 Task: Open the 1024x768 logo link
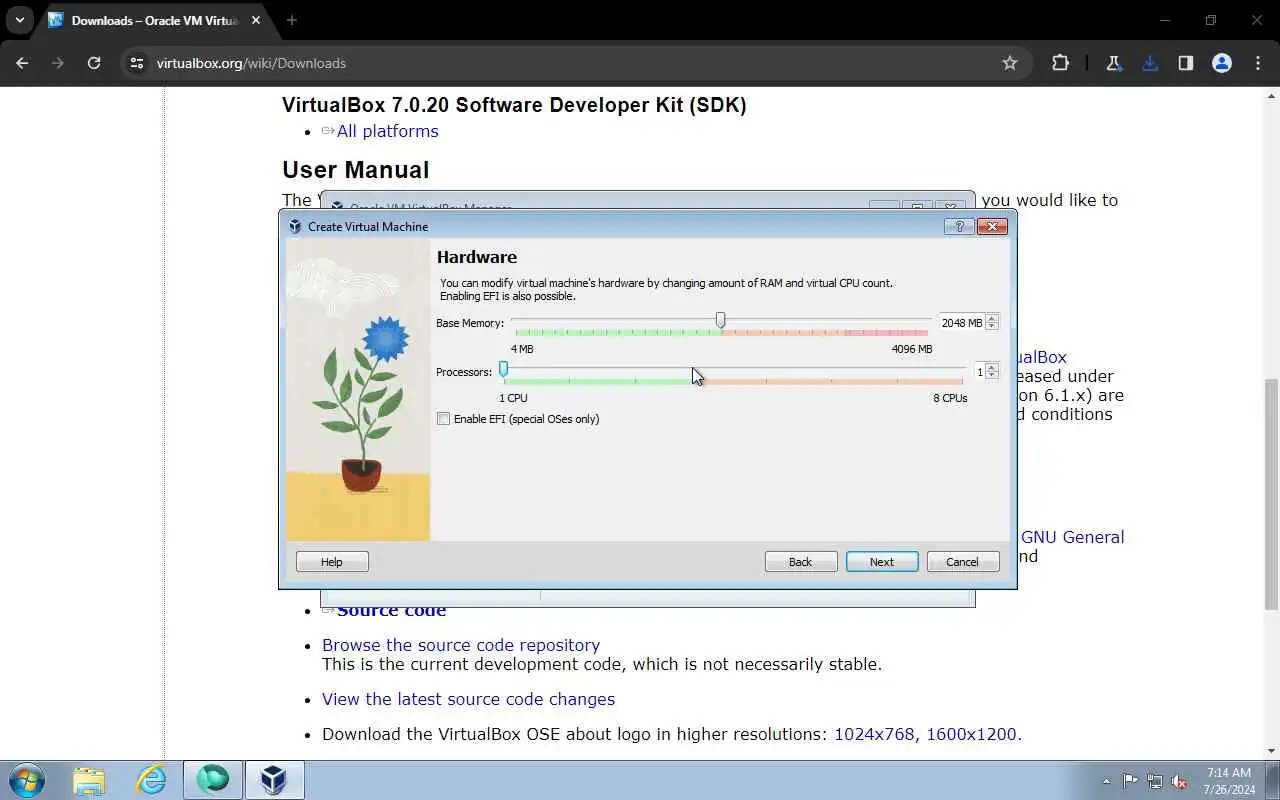click(874, 734)
